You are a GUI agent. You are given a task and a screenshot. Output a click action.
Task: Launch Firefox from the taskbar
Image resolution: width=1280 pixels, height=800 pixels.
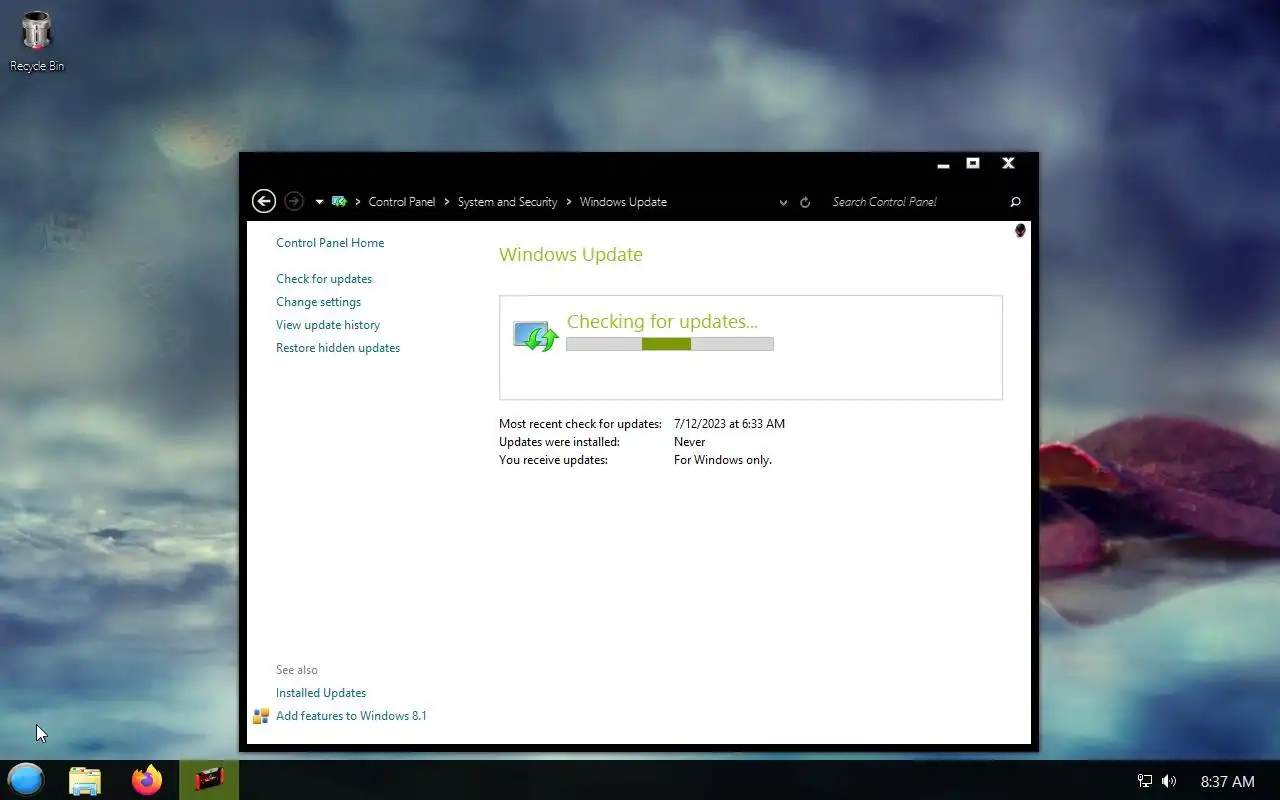coord(147,780)
